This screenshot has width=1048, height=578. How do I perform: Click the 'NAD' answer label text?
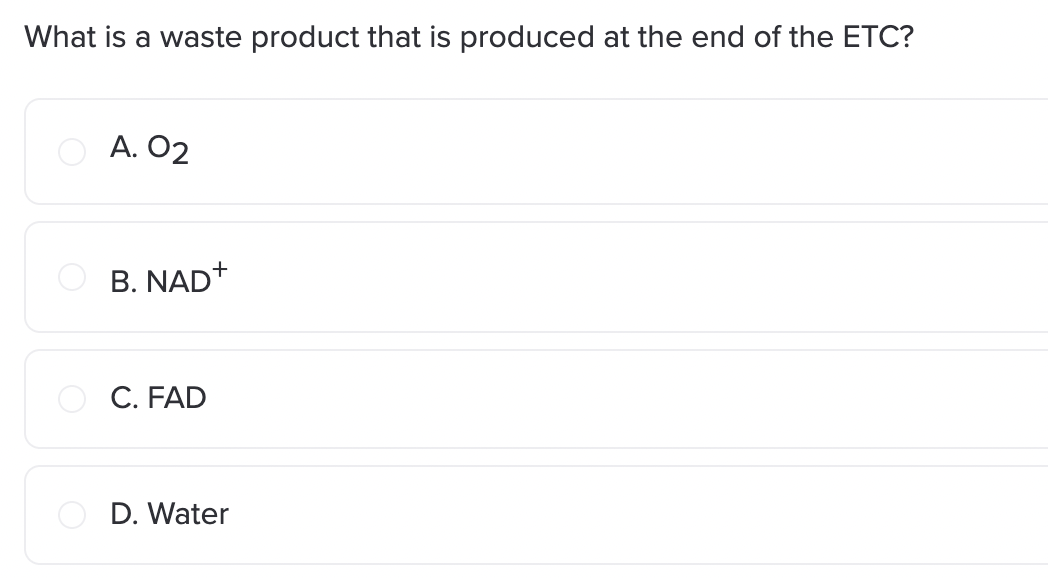pyautogui.click(x=178, y=282)
